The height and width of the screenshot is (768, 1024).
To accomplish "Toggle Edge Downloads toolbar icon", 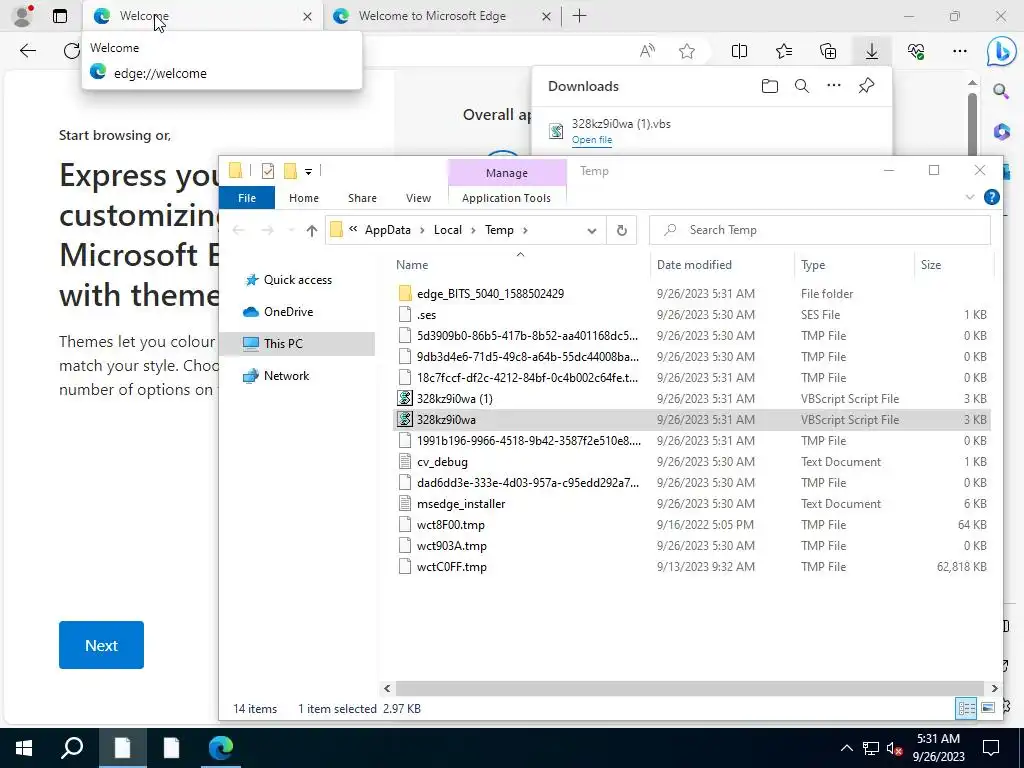I will (x=872, y=51).
